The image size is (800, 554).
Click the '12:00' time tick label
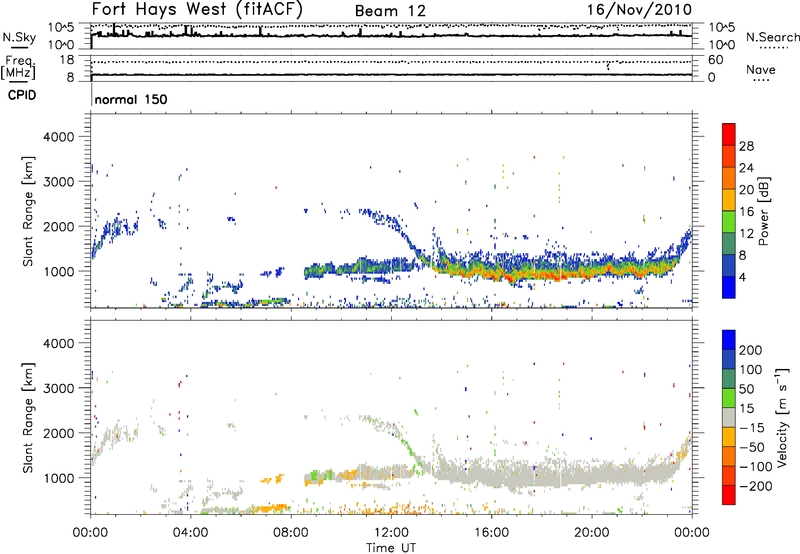pyautogui.click(x=391, y=533)
